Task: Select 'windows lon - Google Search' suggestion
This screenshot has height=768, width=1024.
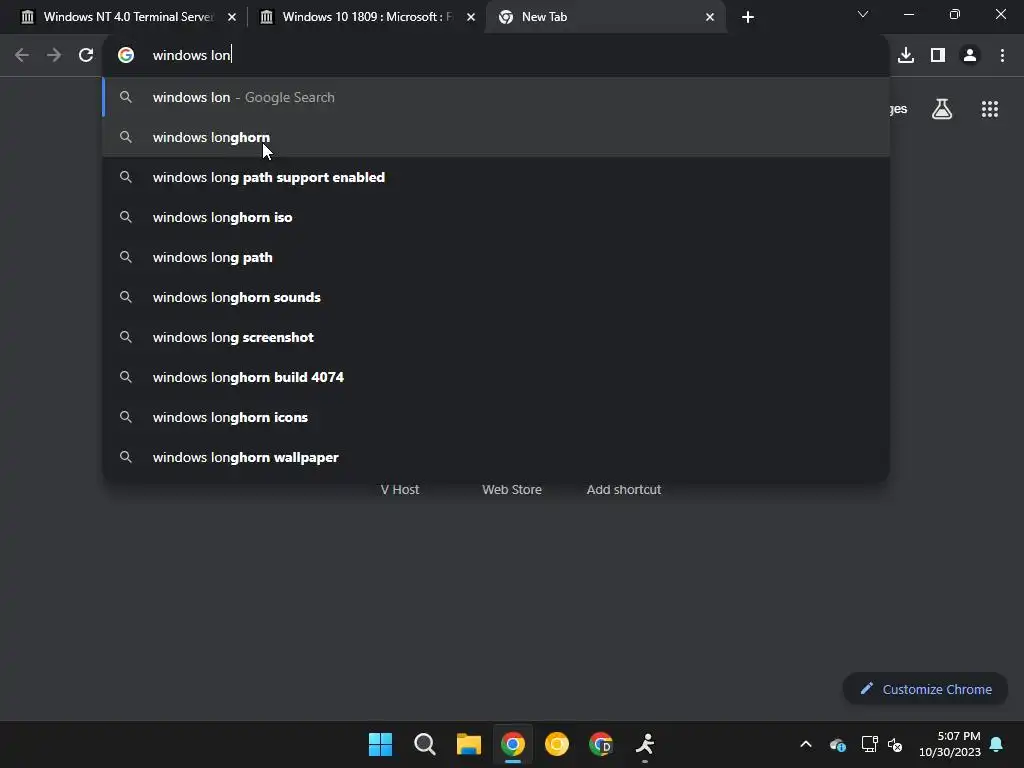Action: coord(496,97)
